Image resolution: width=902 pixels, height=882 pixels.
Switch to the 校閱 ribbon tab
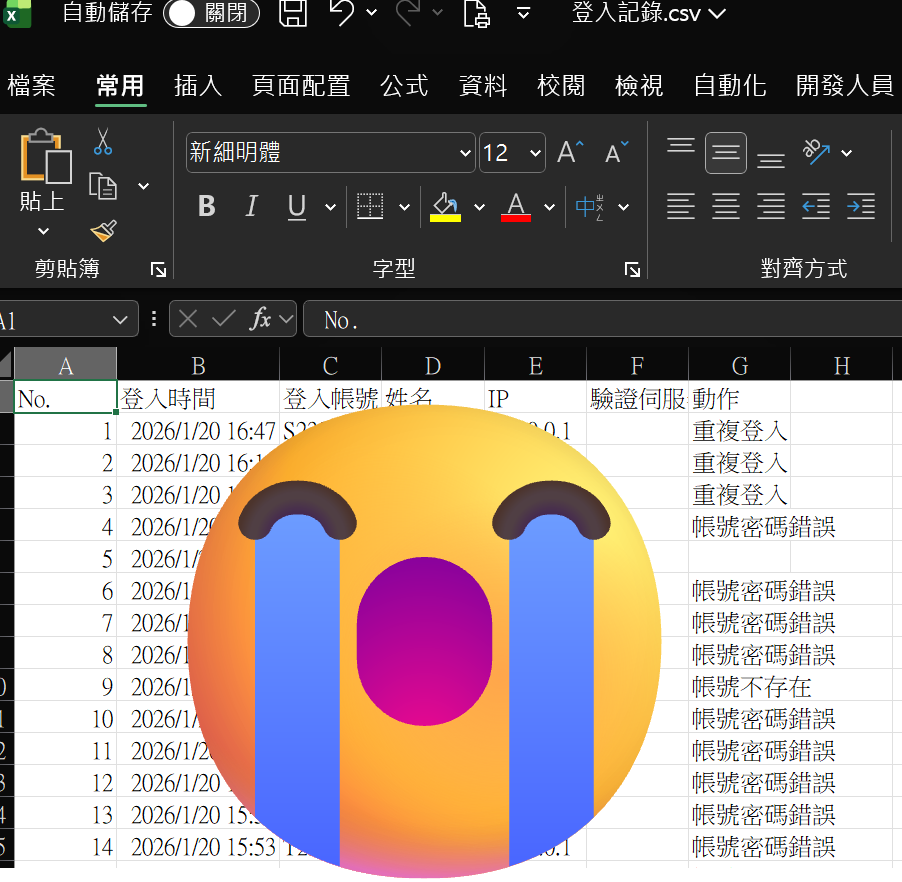pos(561,86)
